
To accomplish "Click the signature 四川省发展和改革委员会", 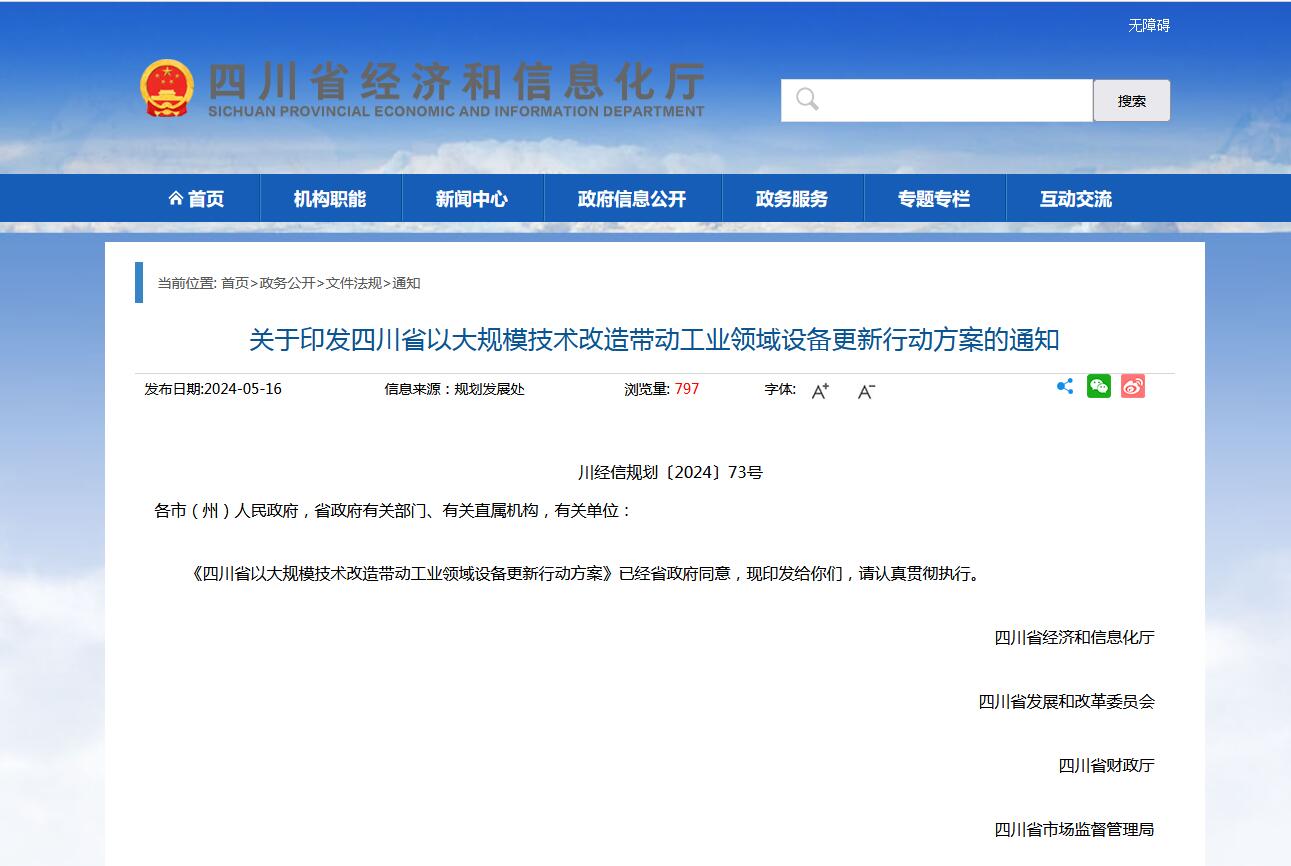I will click(1066, 702).
